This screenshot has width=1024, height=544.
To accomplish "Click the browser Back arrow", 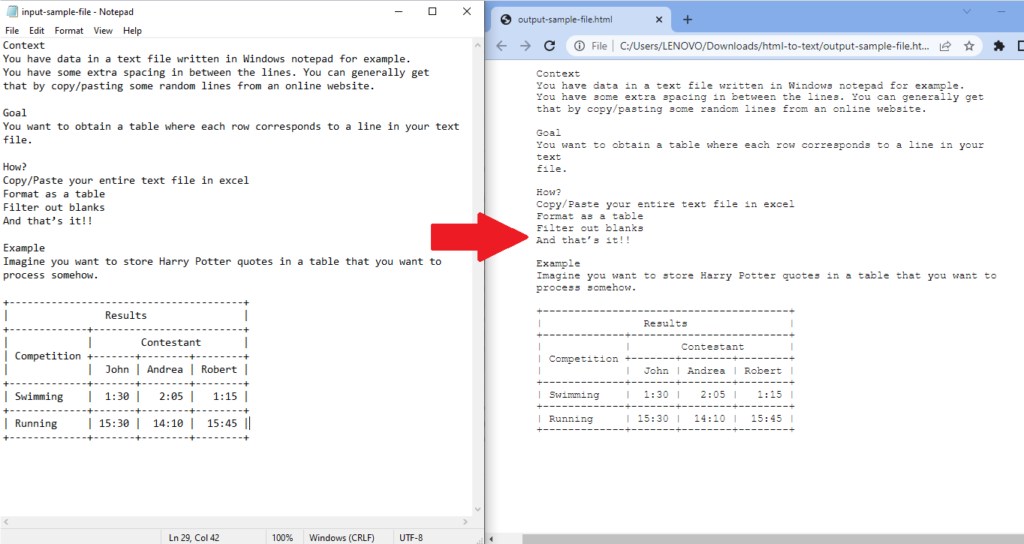I will click(501, 46).
